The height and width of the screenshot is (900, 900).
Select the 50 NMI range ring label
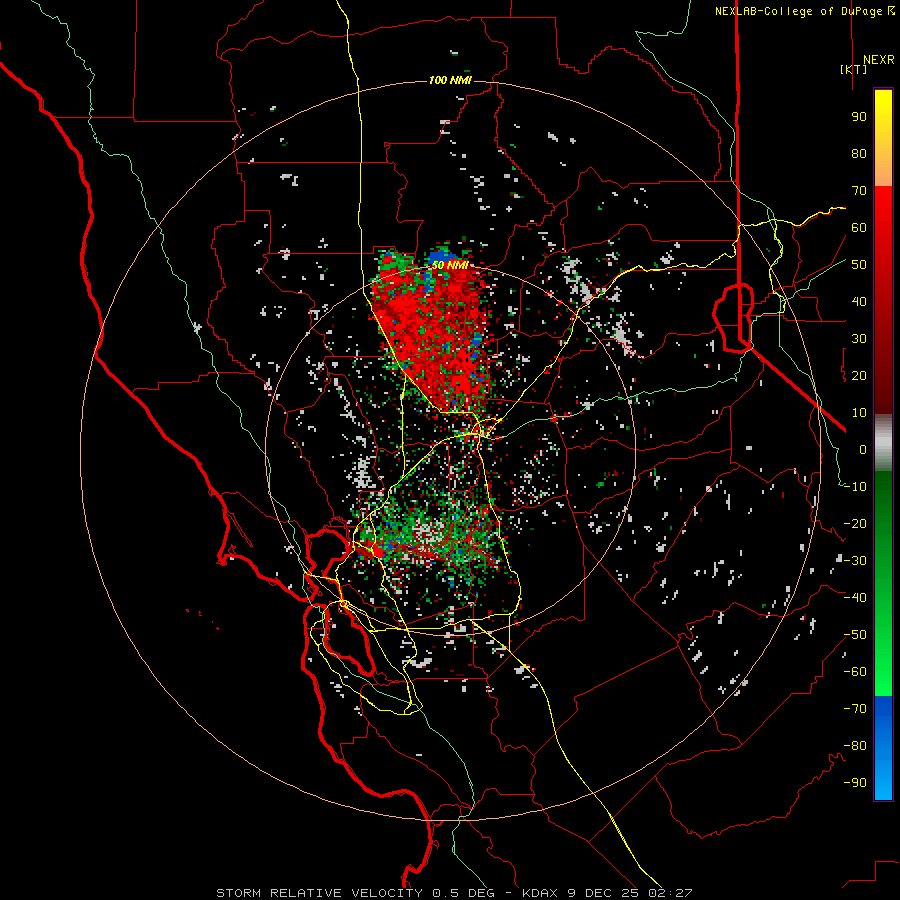(x=450, y=265)
